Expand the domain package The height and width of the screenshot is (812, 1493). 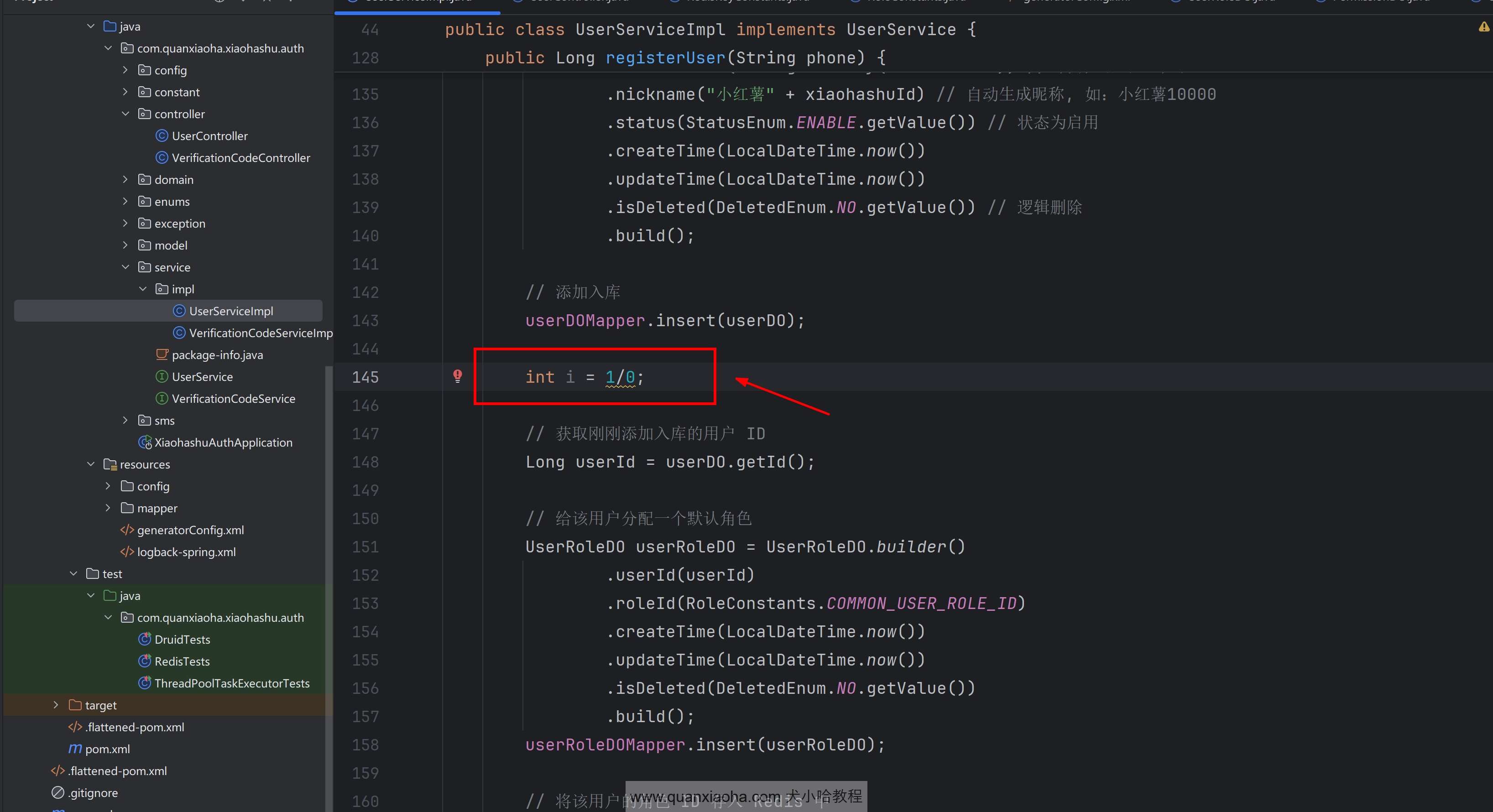125,180
